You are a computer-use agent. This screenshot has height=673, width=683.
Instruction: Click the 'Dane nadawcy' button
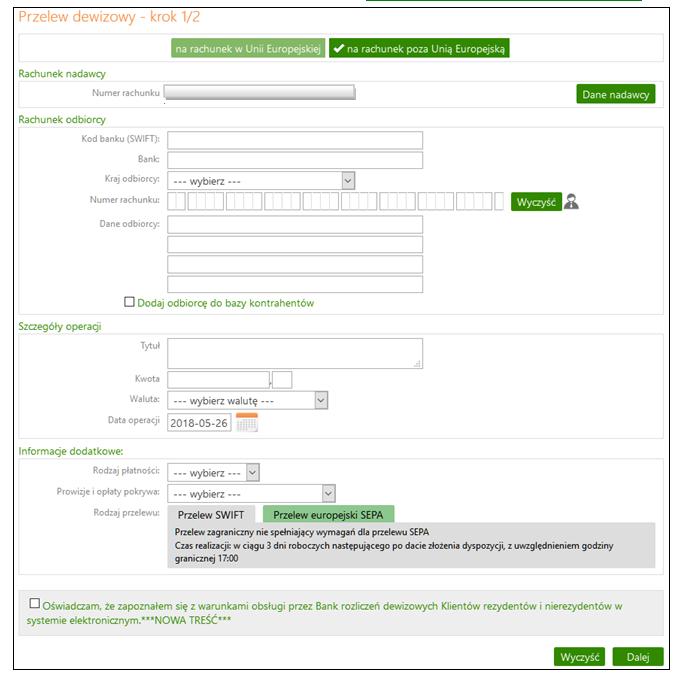coord(615,94)
